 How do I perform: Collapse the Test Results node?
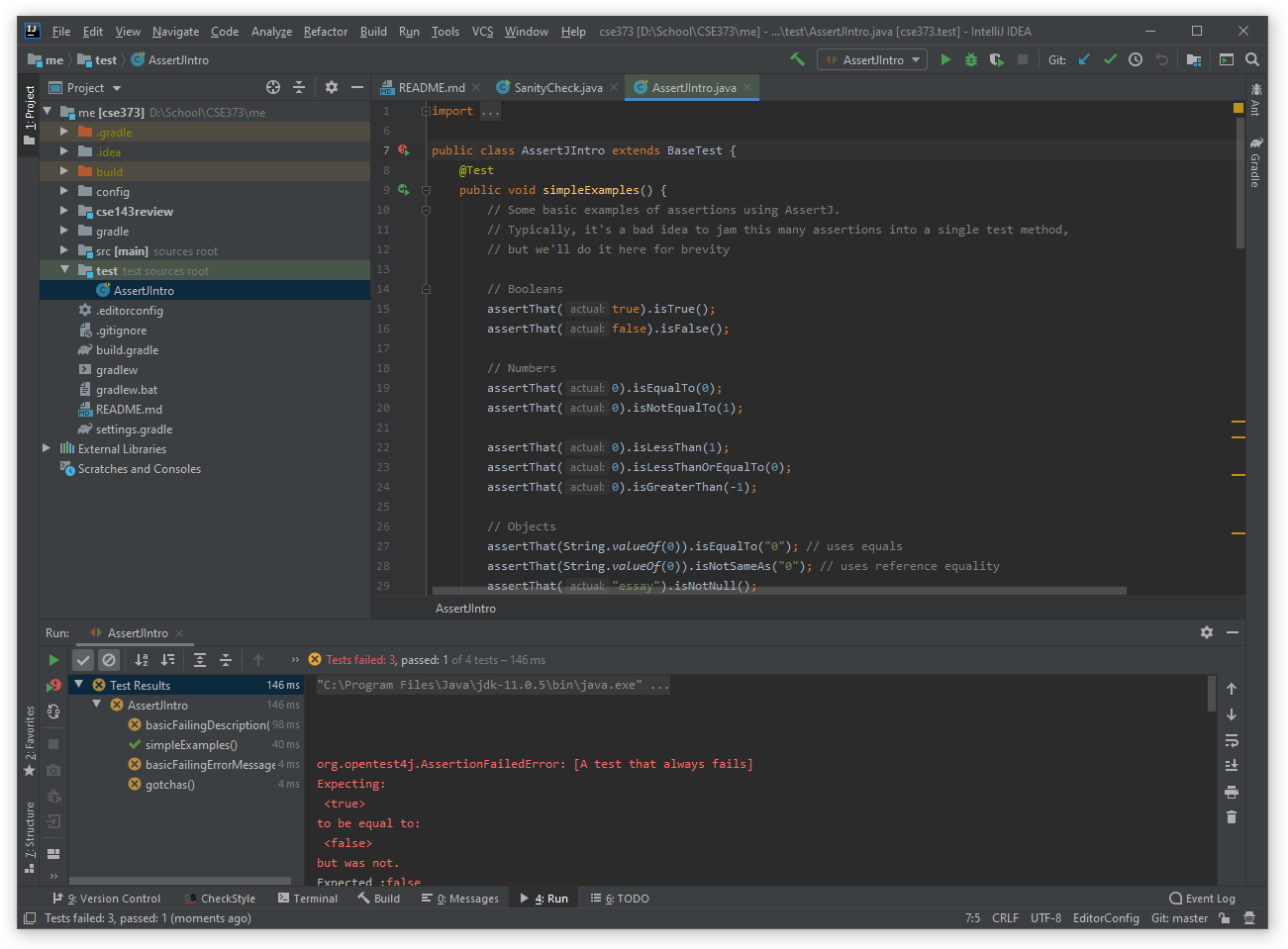[79, 685]
